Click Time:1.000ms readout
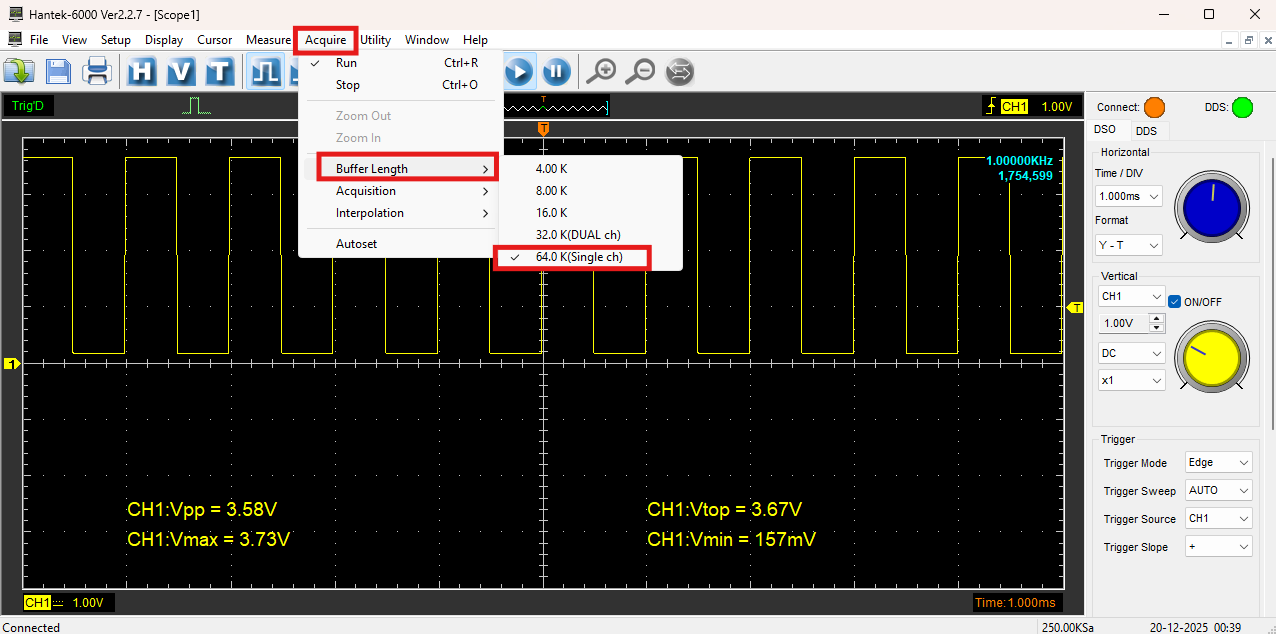Viewport: 1276px width, 634px height. pos(1015,603)
